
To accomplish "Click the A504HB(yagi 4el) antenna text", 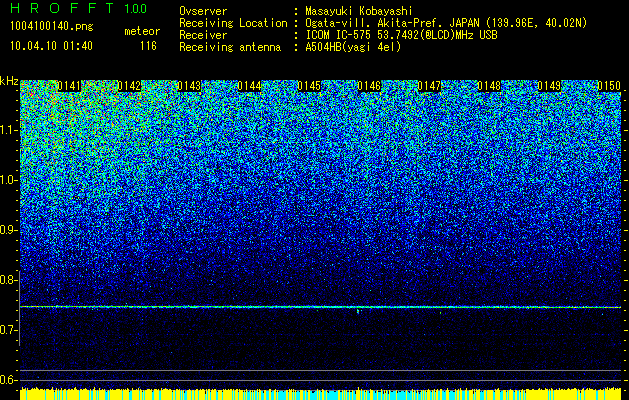I will click(x=353, y=47).
